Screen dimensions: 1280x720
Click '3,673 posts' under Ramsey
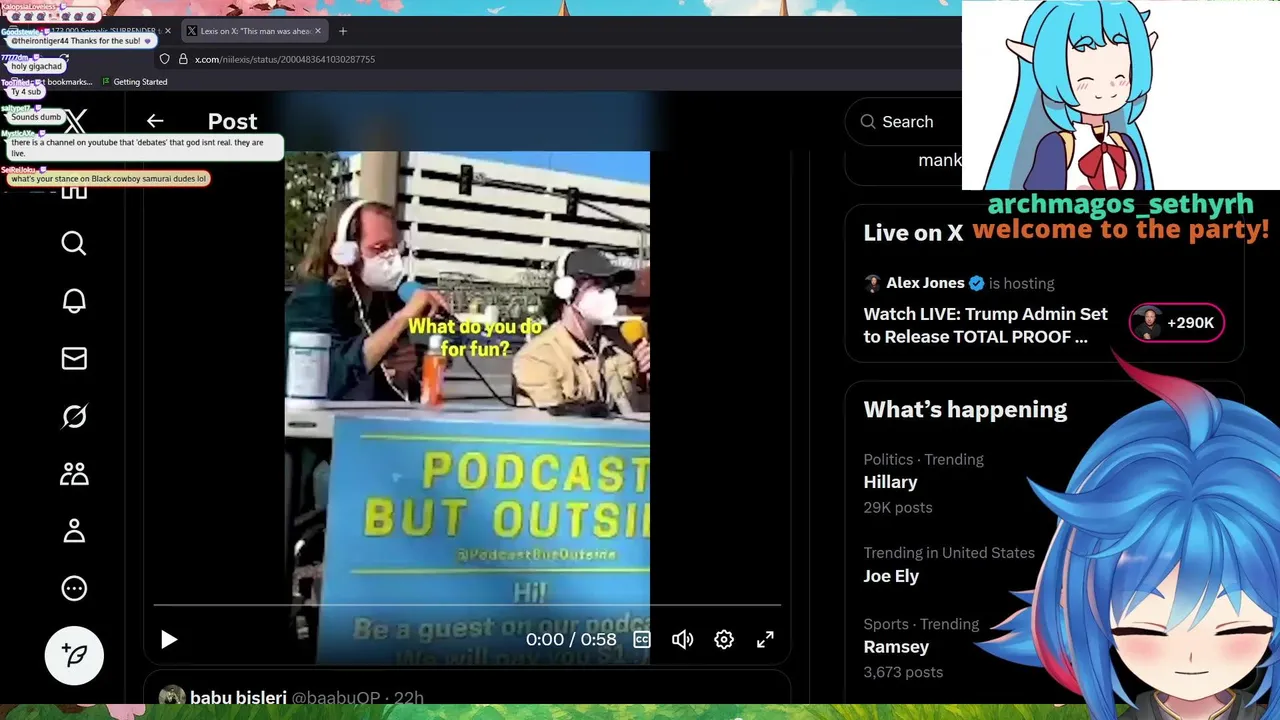coord(903,672)
